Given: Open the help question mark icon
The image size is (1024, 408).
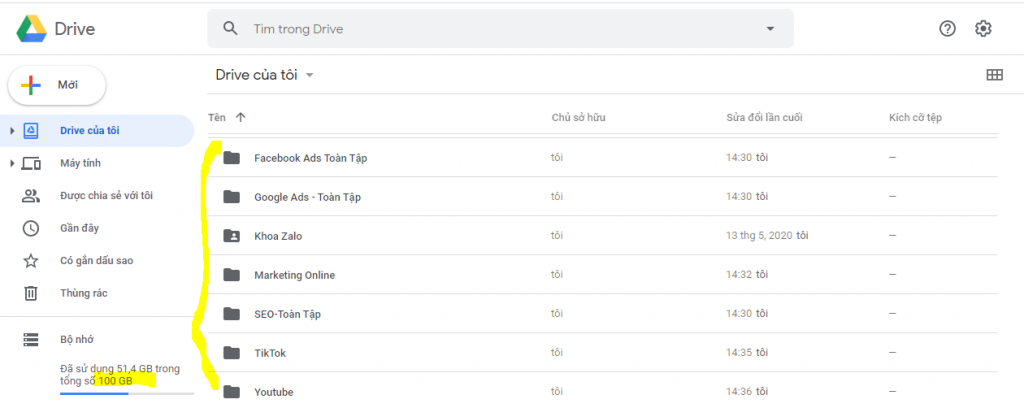Looking at the screenshot, I should (947, 29).
